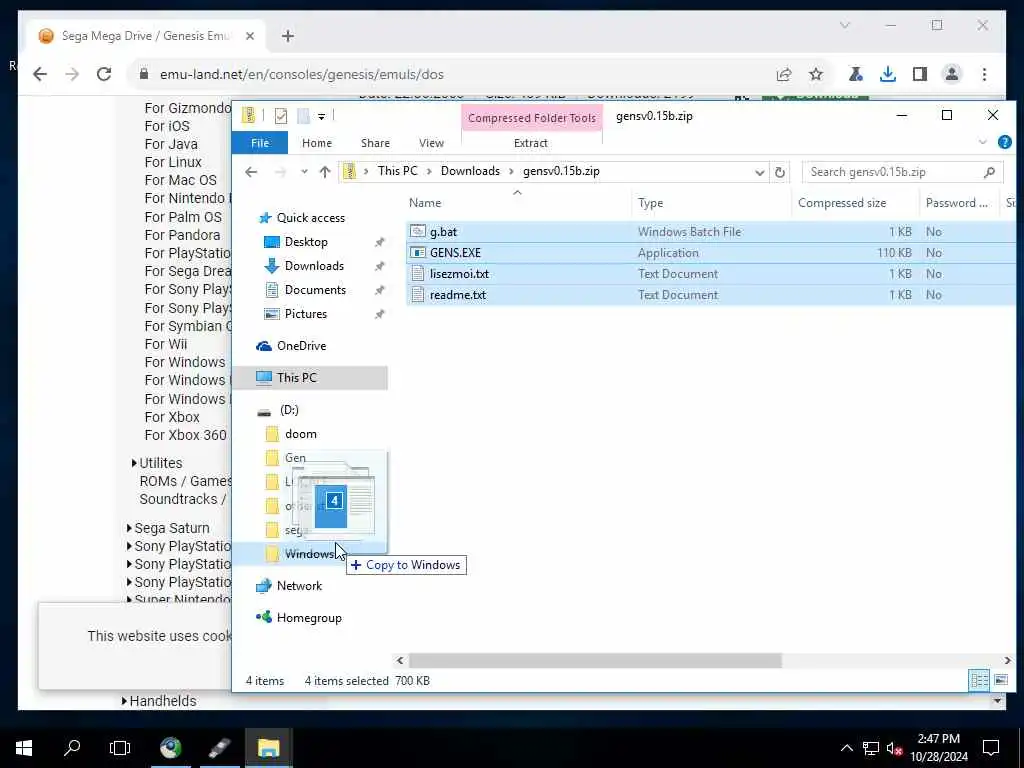This screenshot has width=1024, height=768.
Task: Expand Handhelds section on website
Action: (124, 701)
